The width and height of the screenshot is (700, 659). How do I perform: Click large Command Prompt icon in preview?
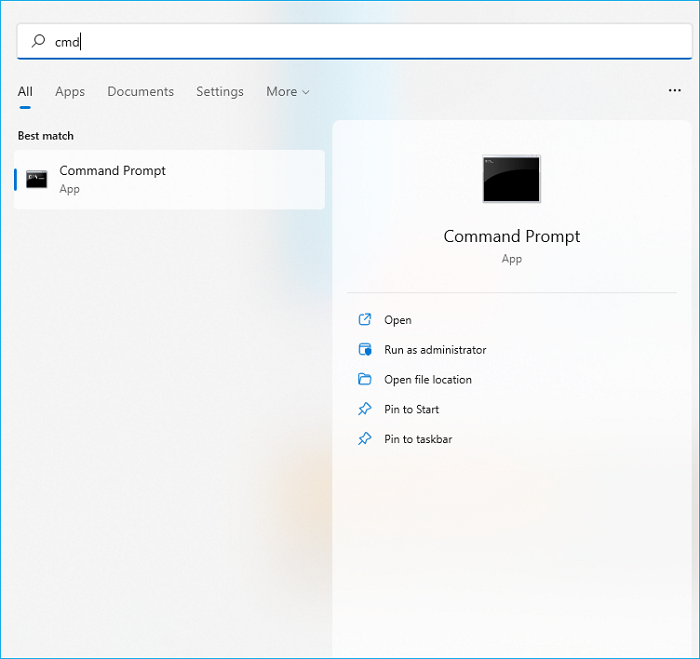(511, 180)
